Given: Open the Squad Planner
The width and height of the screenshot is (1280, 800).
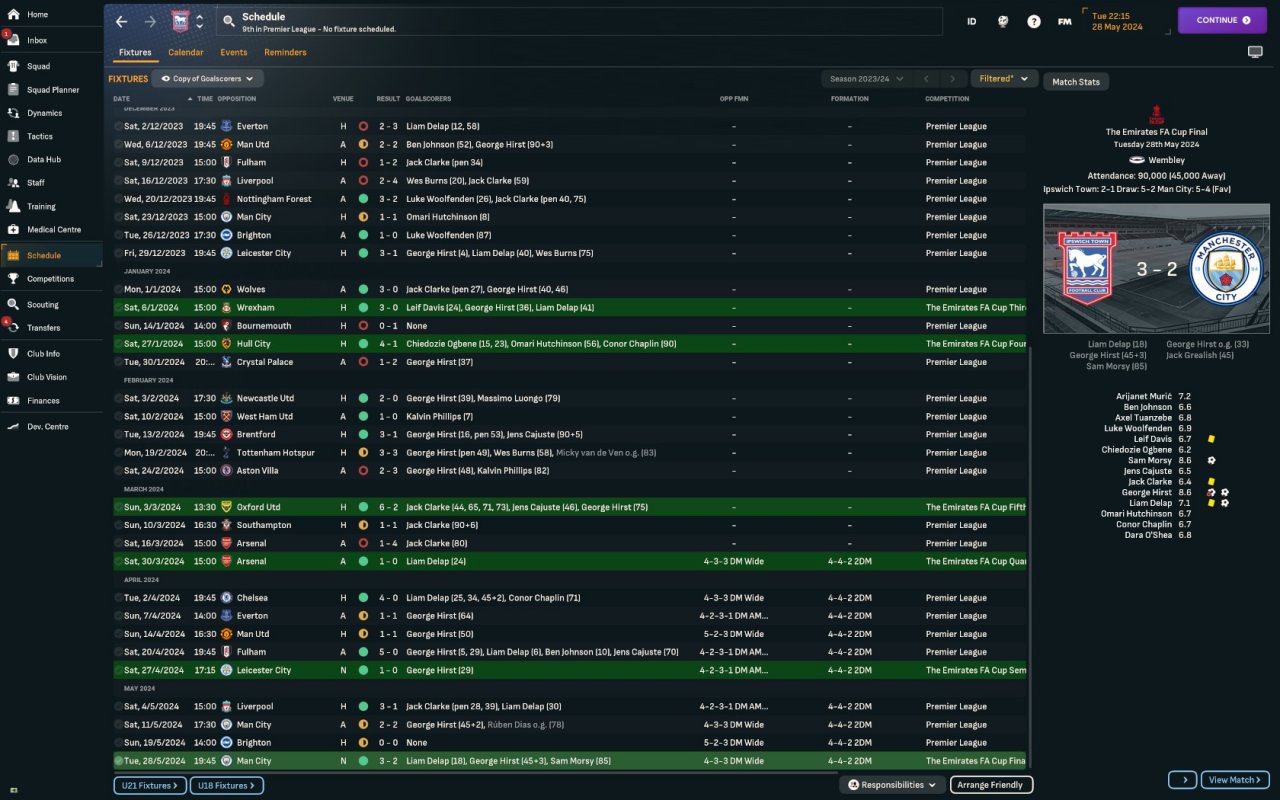Looking at the screenshot, I should pyautogui.click(x=52, y=90).
